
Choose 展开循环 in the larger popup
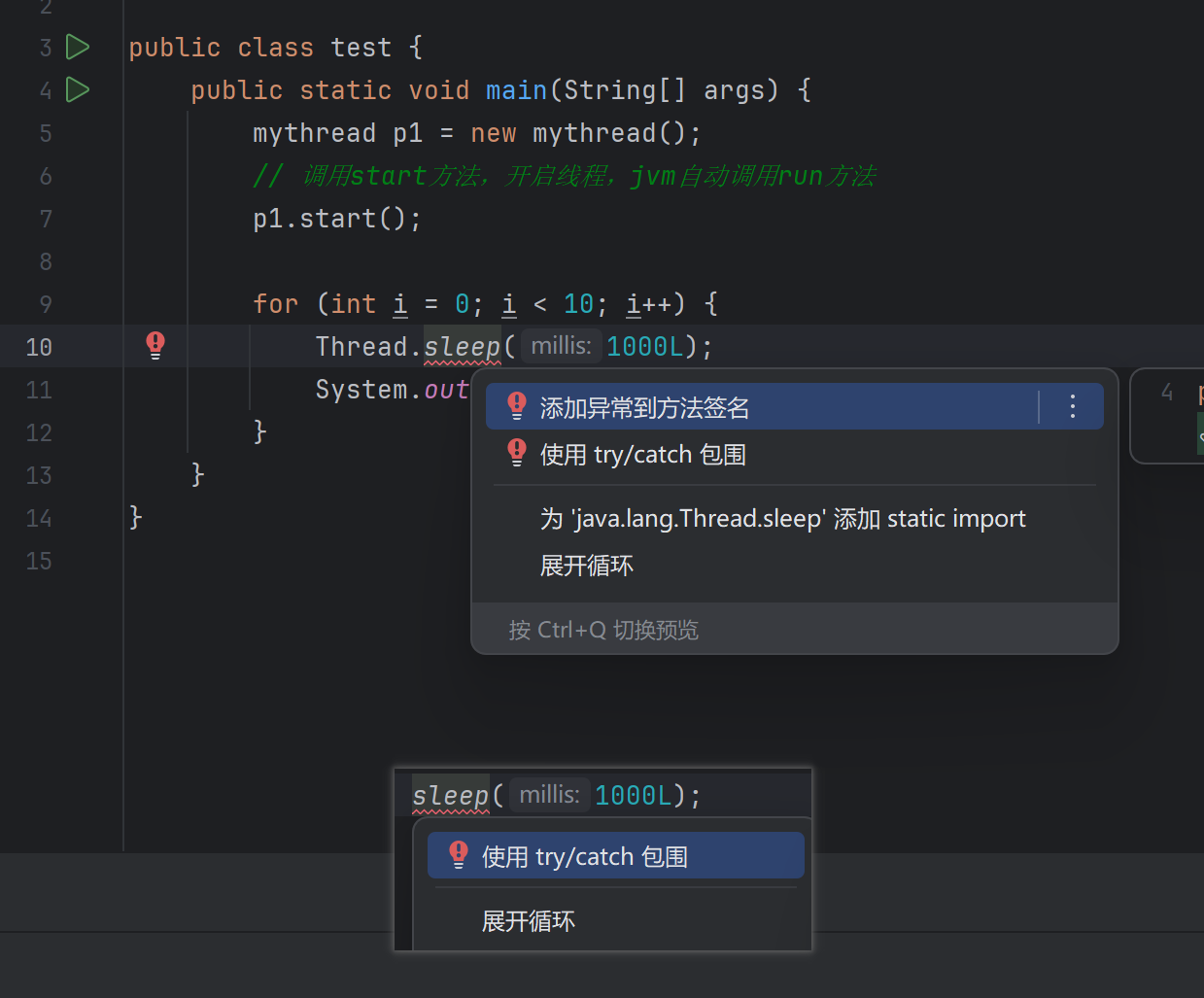586,566
